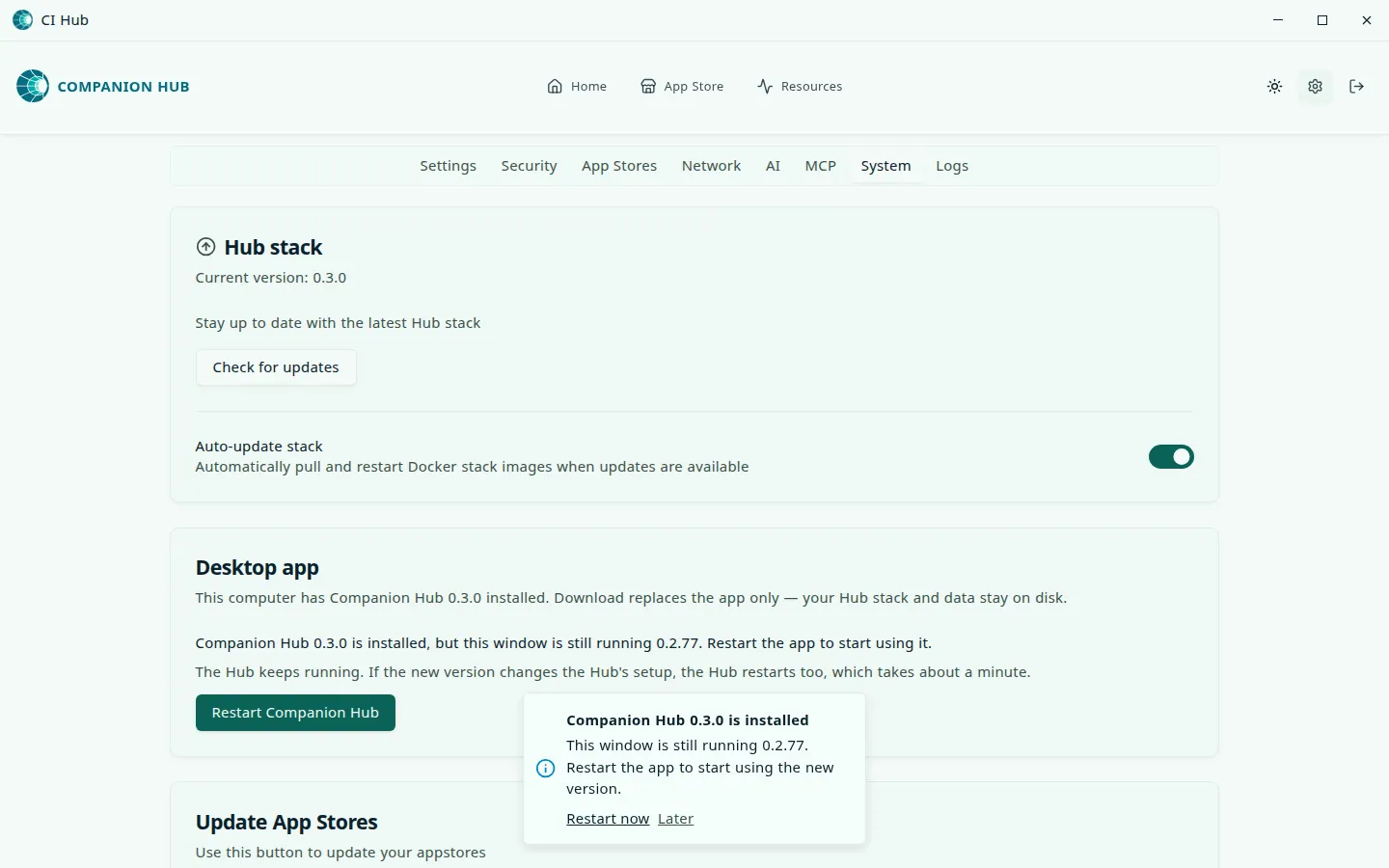
Task: Click the Restart now link in popup
Action: click(608, 819)
